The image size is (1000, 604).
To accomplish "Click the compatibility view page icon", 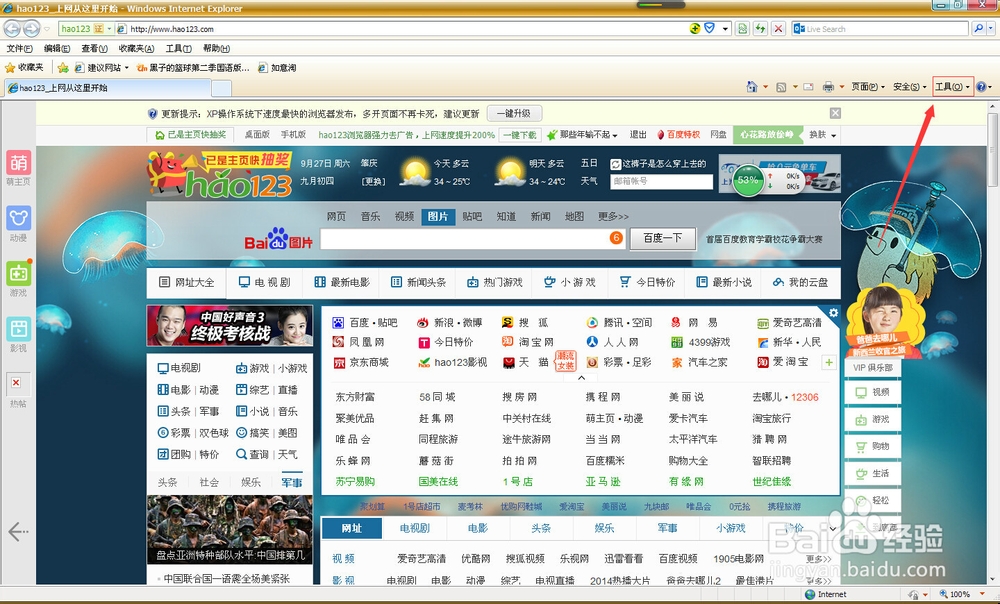I will [742, 29].
